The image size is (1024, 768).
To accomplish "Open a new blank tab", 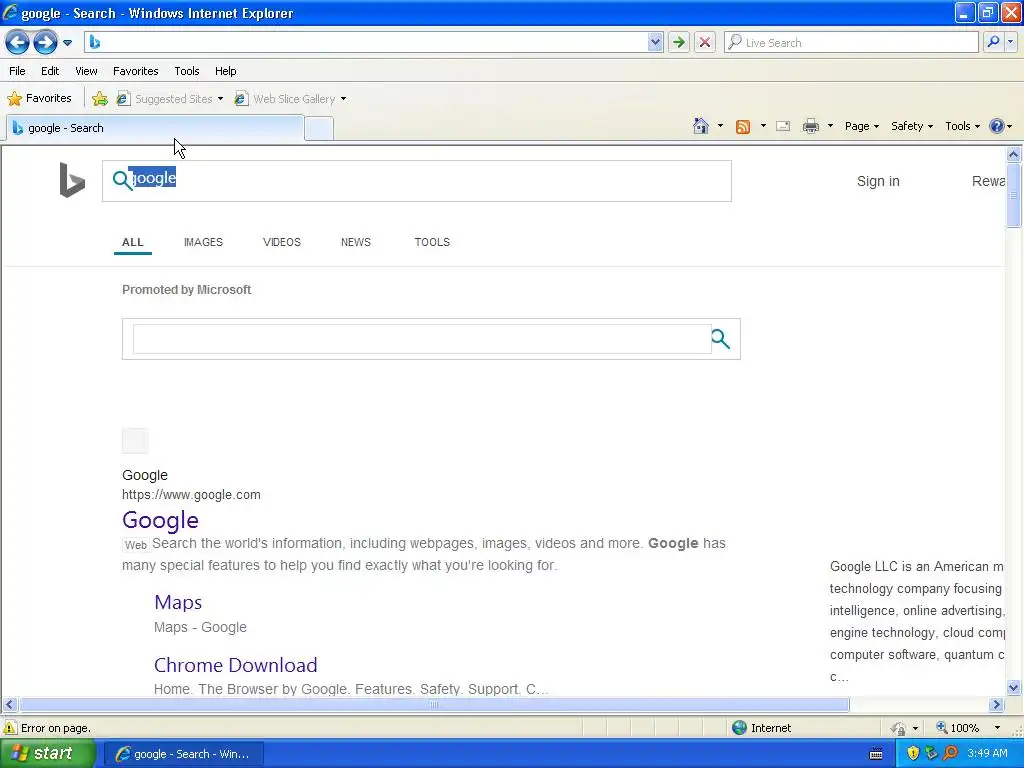I will click(x=319, y=129).
